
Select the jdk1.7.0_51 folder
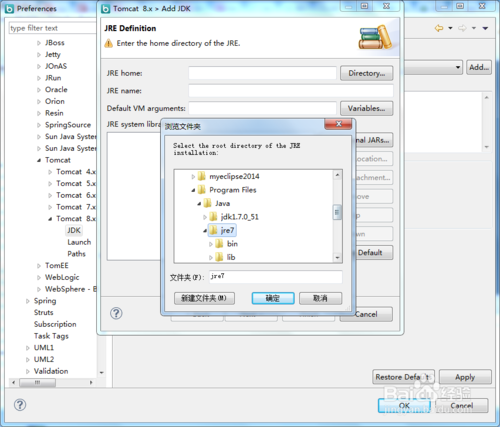point(239,217)
